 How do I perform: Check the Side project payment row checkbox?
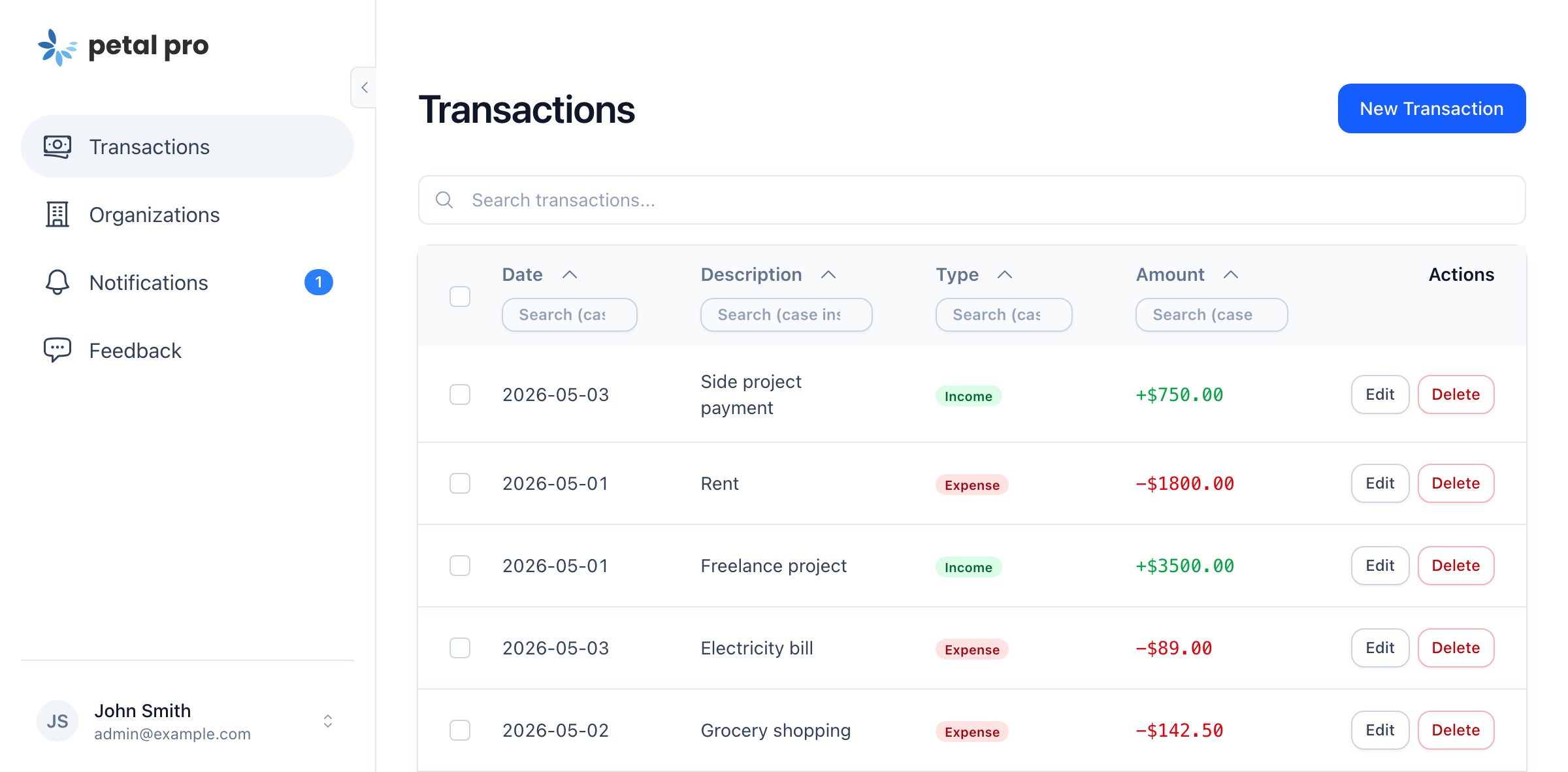click(460, 394)
